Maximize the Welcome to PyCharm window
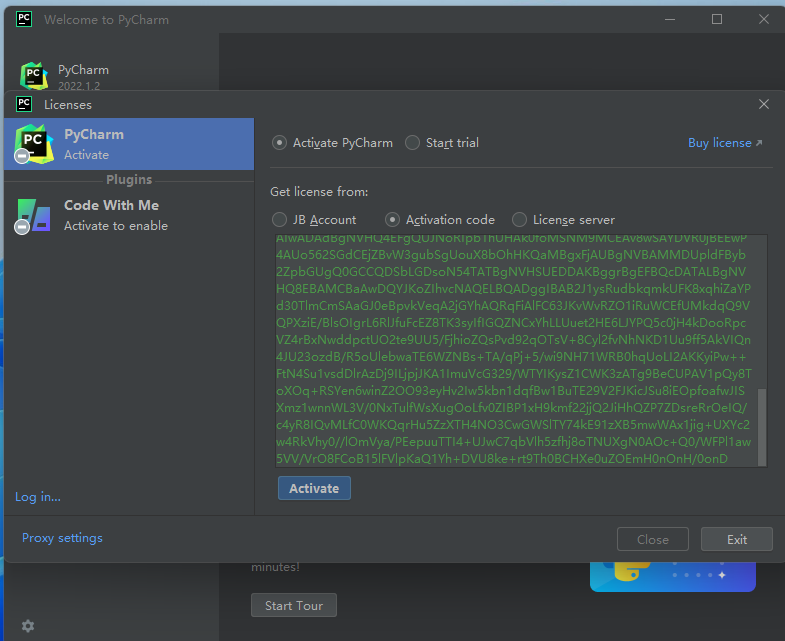Image resolution: width=785 pixels, height=641 pixels. point(717,19)
